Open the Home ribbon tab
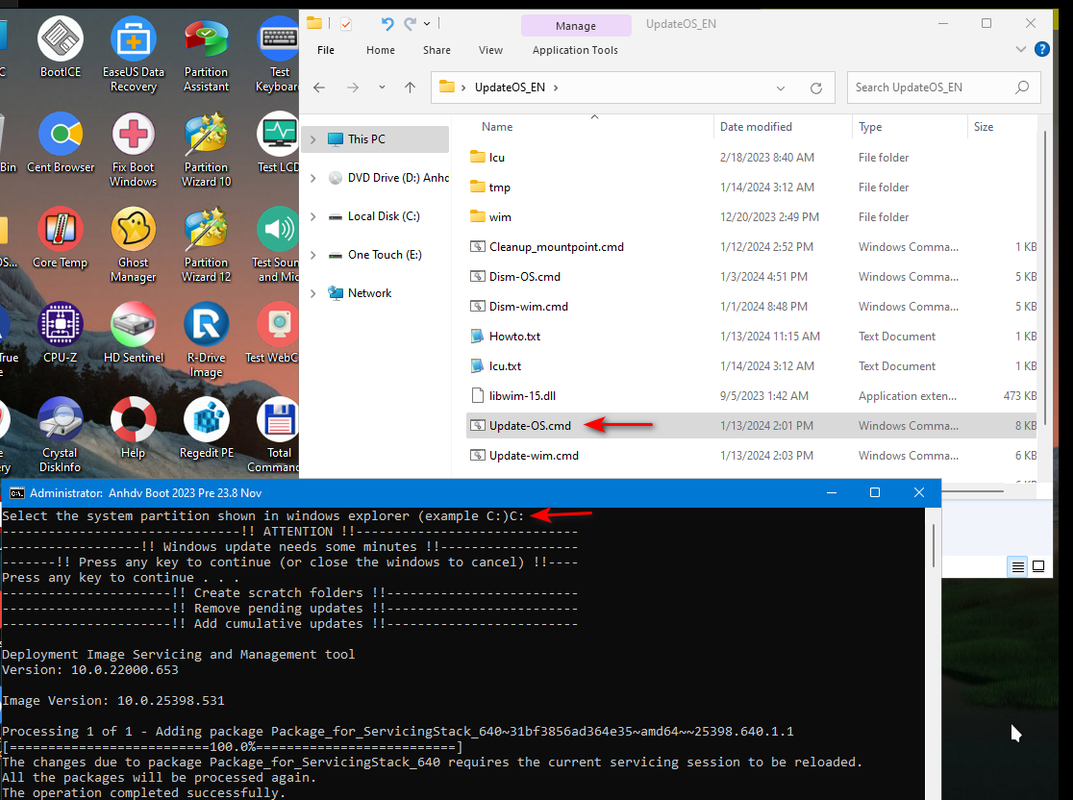The width and height of the screenshot is (1073, 800). [380, 50]
